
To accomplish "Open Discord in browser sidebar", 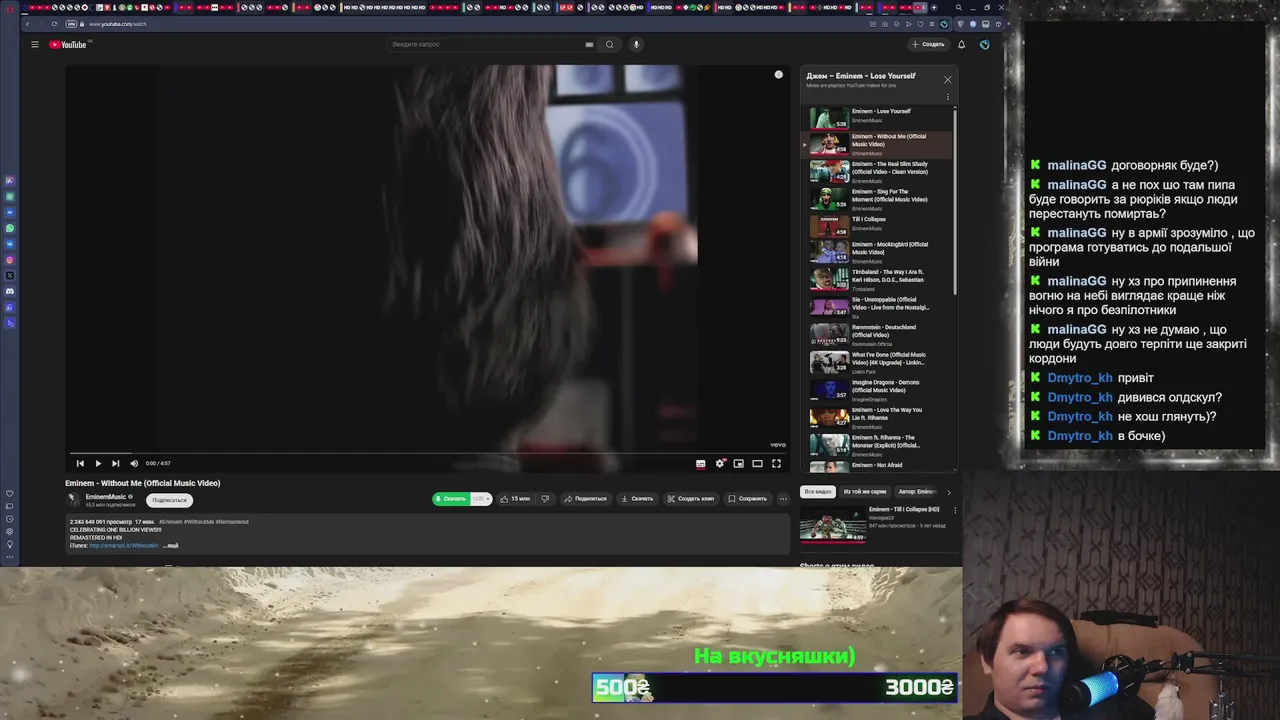I will pyautogui.click(x=10, y=292).
